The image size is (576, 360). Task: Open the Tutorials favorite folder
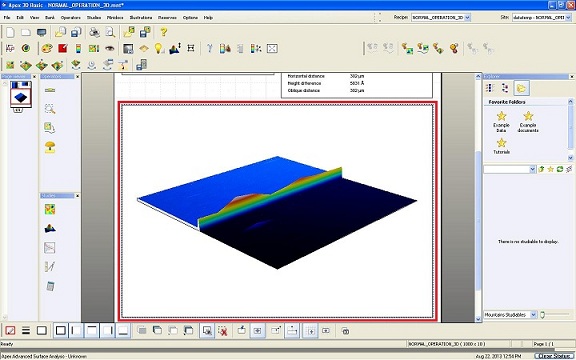(501, 146)
